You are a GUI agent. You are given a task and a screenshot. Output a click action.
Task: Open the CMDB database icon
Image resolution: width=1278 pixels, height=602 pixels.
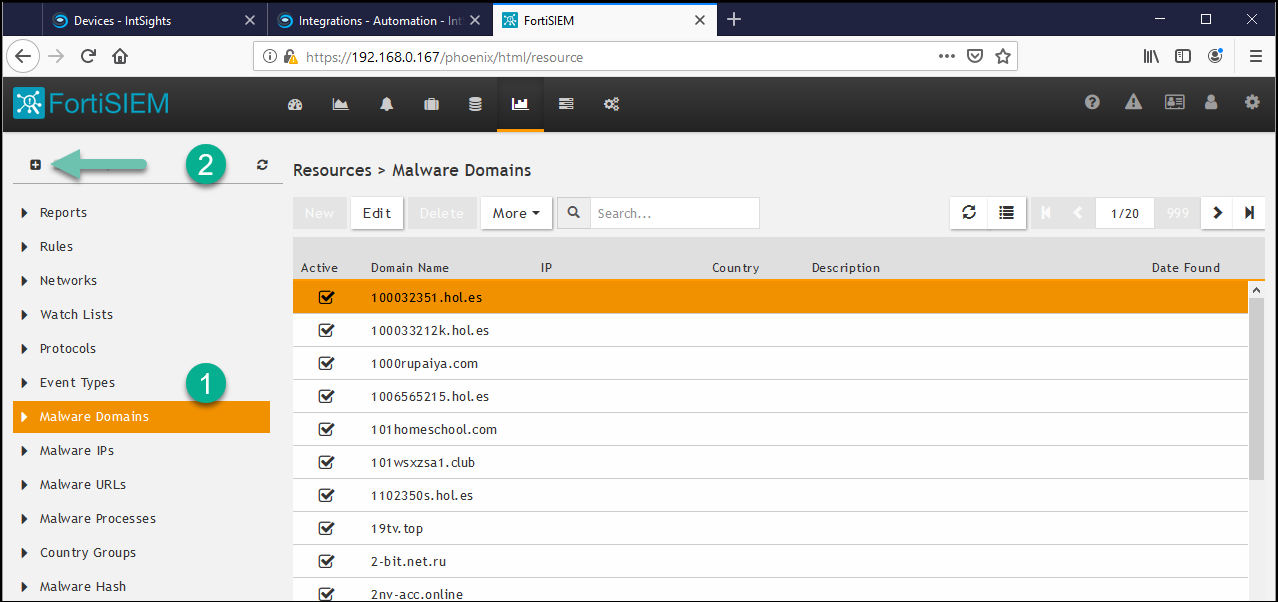[x=476, y=104]
